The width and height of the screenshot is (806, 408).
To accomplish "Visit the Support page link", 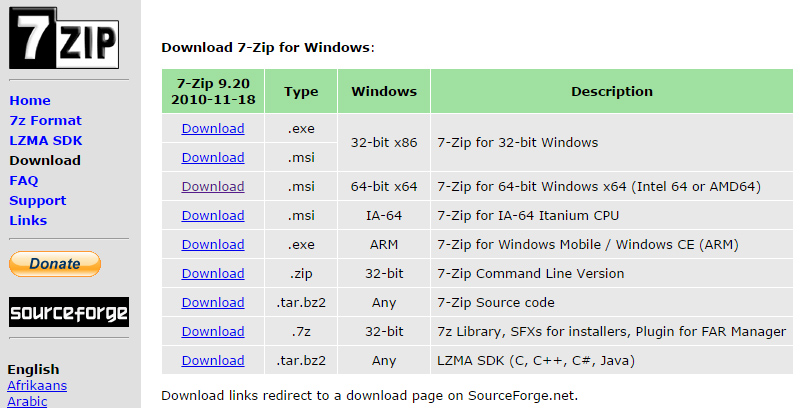I will [38, 200].
